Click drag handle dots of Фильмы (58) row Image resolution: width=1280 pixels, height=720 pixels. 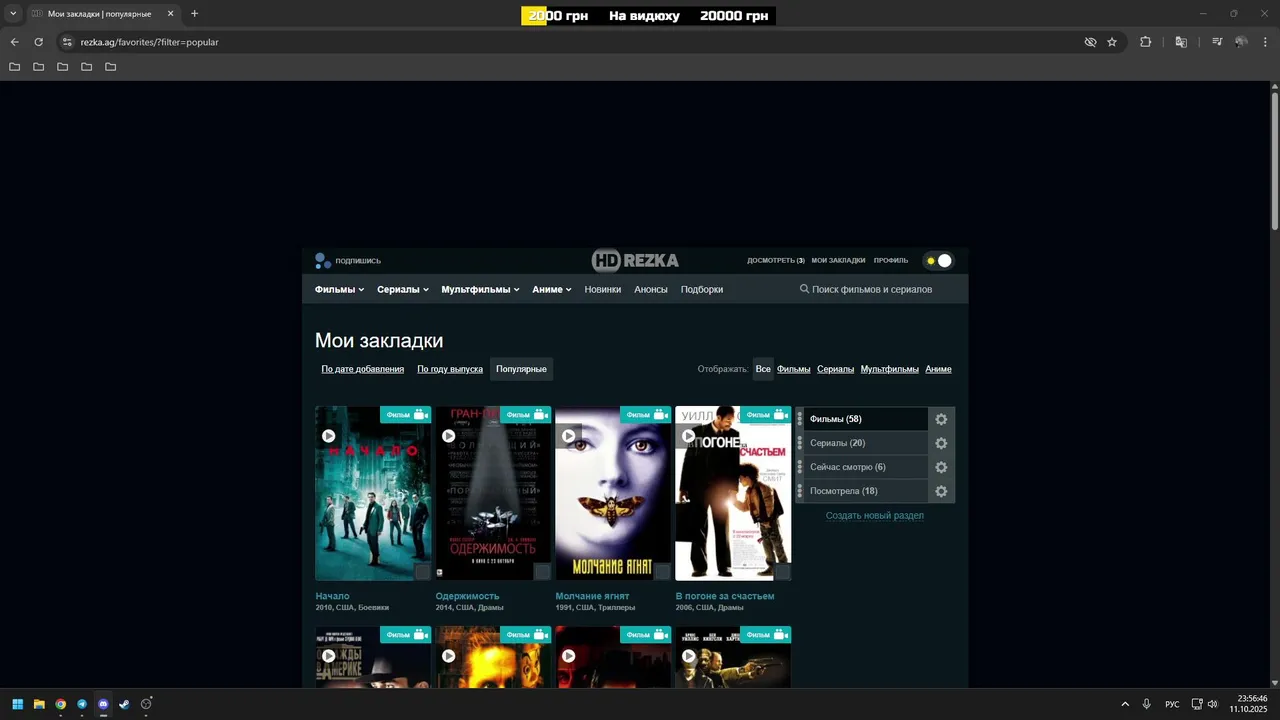tap(800, 419)
